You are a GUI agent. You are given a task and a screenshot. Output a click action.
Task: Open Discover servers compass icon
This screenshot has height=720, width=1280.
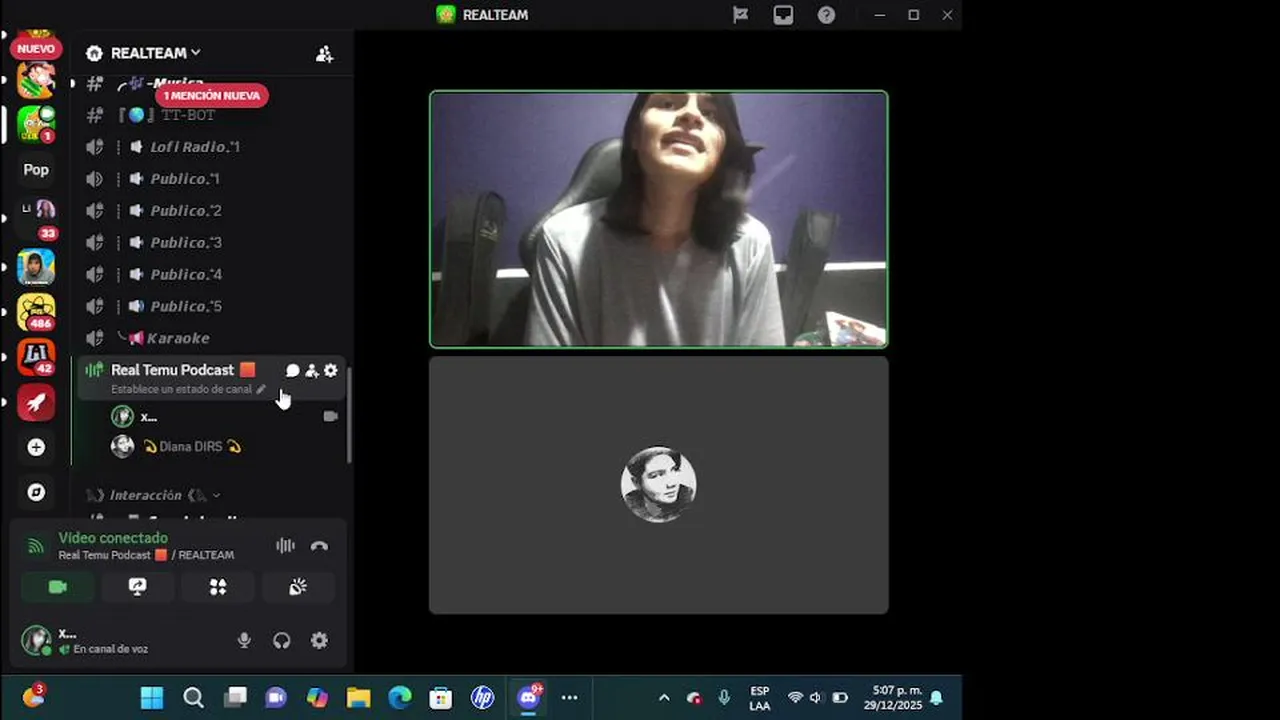(x=36, y=492)
